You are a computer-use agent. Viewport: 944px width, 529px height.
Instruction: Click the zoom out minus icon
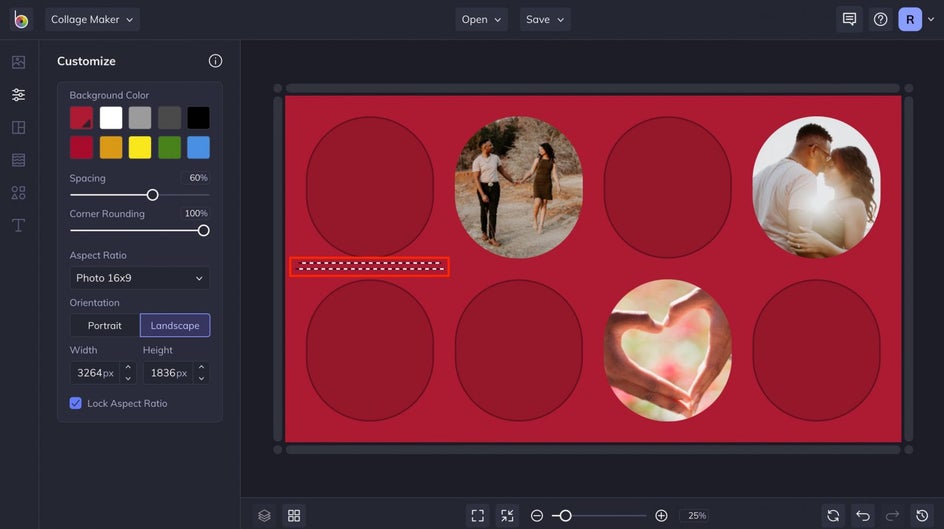(536, 516)
